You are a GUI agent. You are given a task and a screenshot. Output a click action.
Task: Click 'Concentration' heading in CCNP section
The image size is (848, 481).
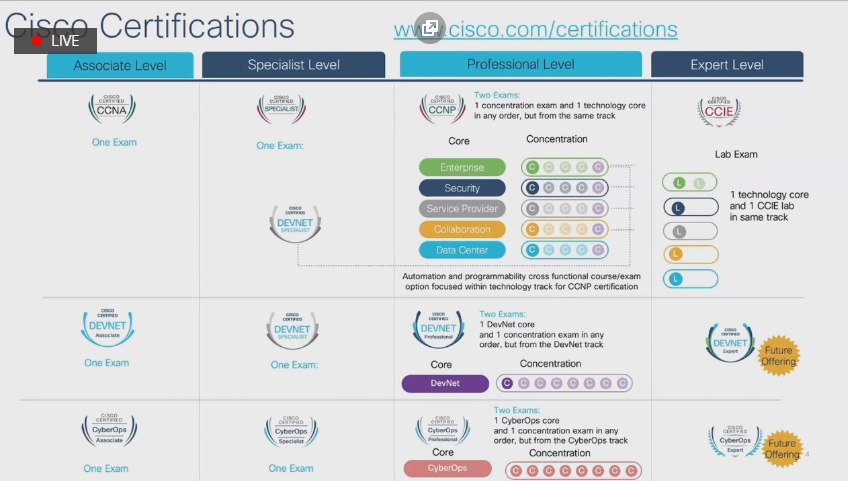557,139
